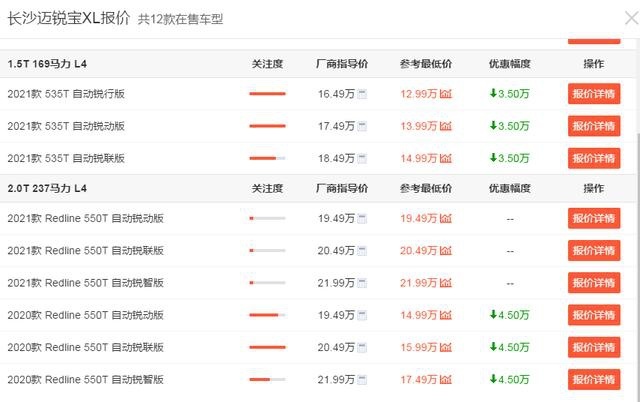Click 报价详情 for 2021款 Redline 550T 自动锐联版

pyautogui.click(x=594, y=251)
